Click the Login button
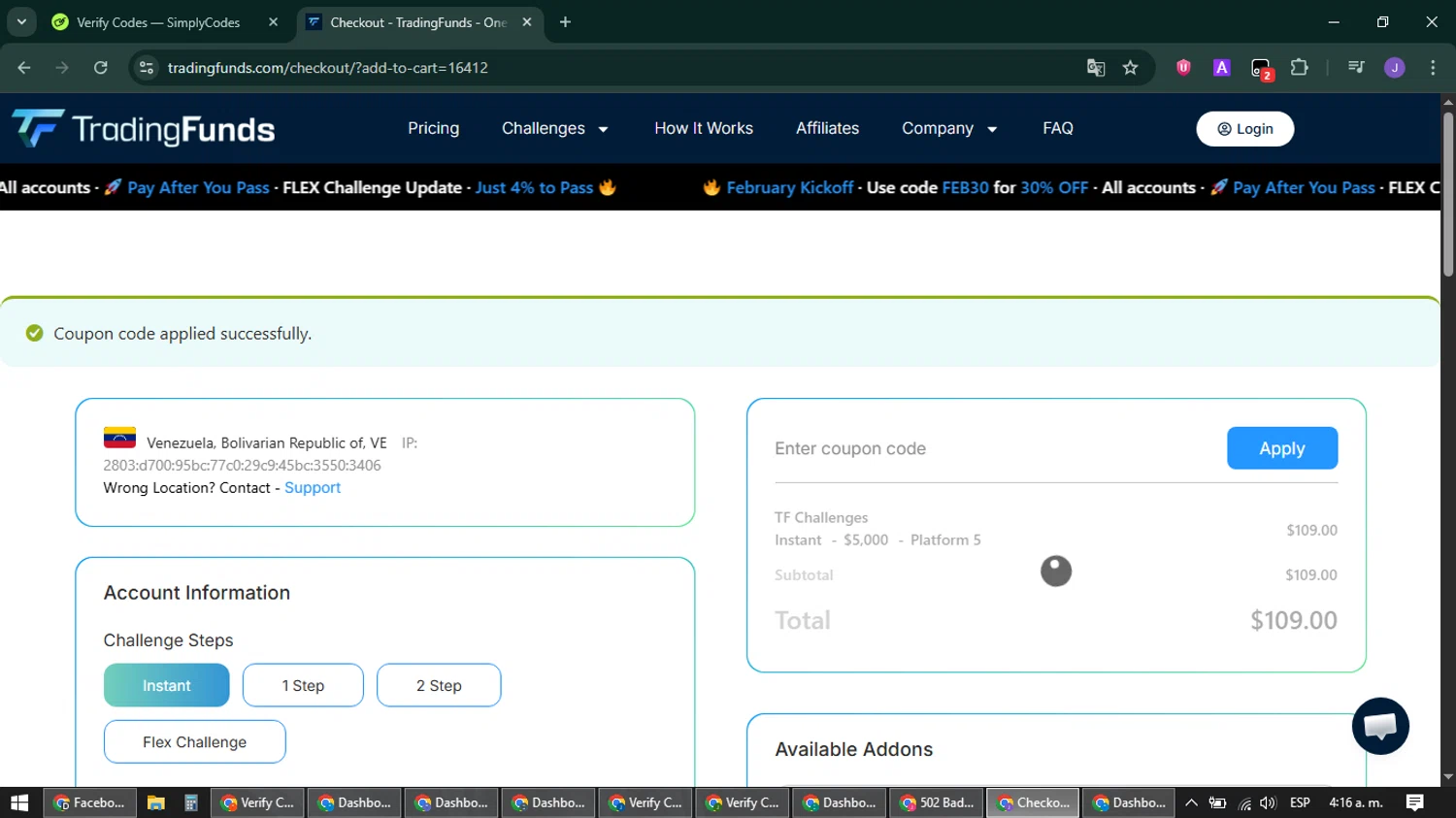Screen dimensions: 1456x818 point(1244,129)
